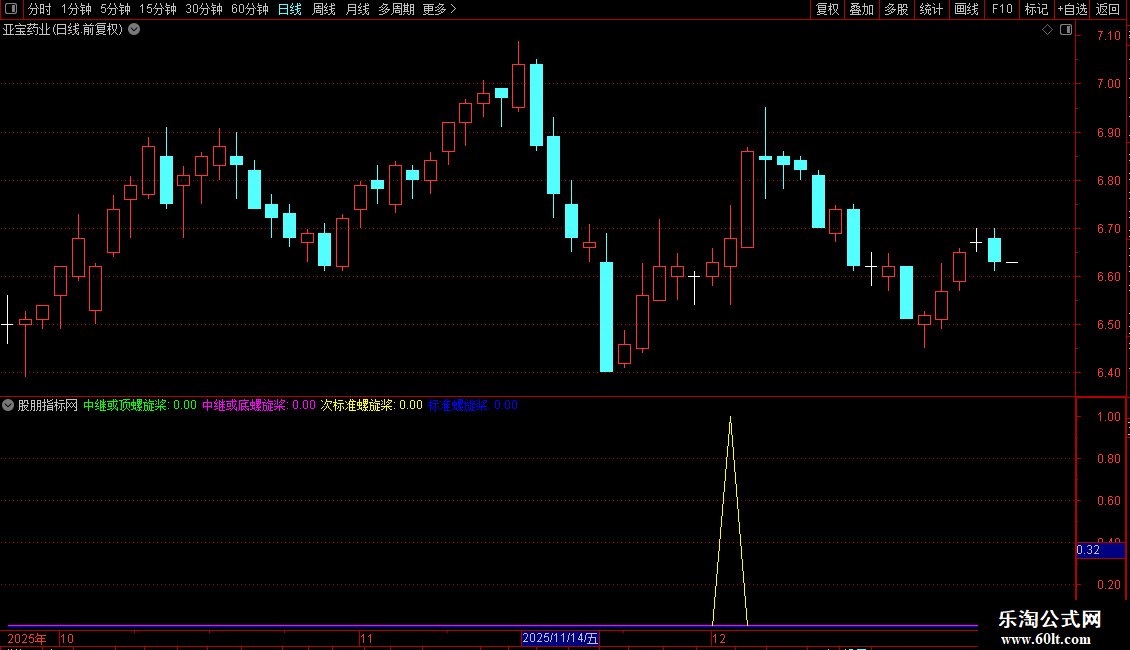The height and width of the screenshot is (650, 1130).
Task: Expand the 更多 periods menu
Action: point(439,9)
